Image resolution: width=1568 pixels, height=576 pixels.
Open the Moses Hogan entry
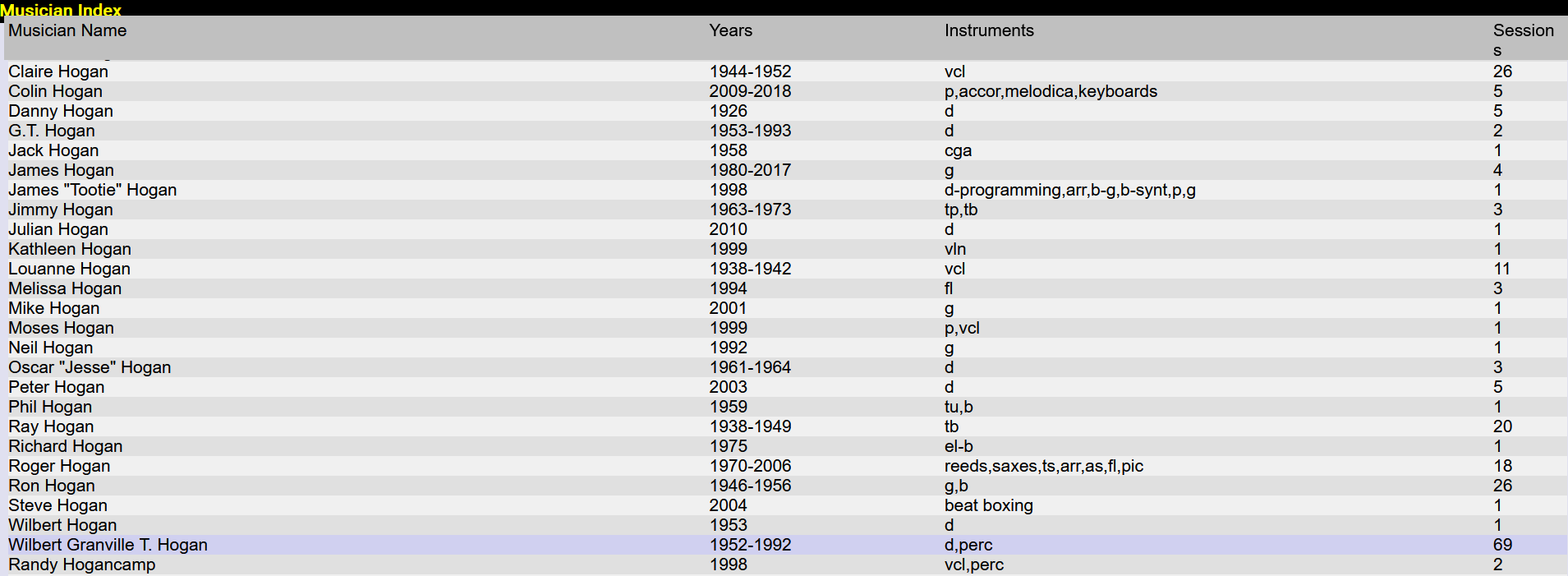pyautogui.click(x=61, y=328)
